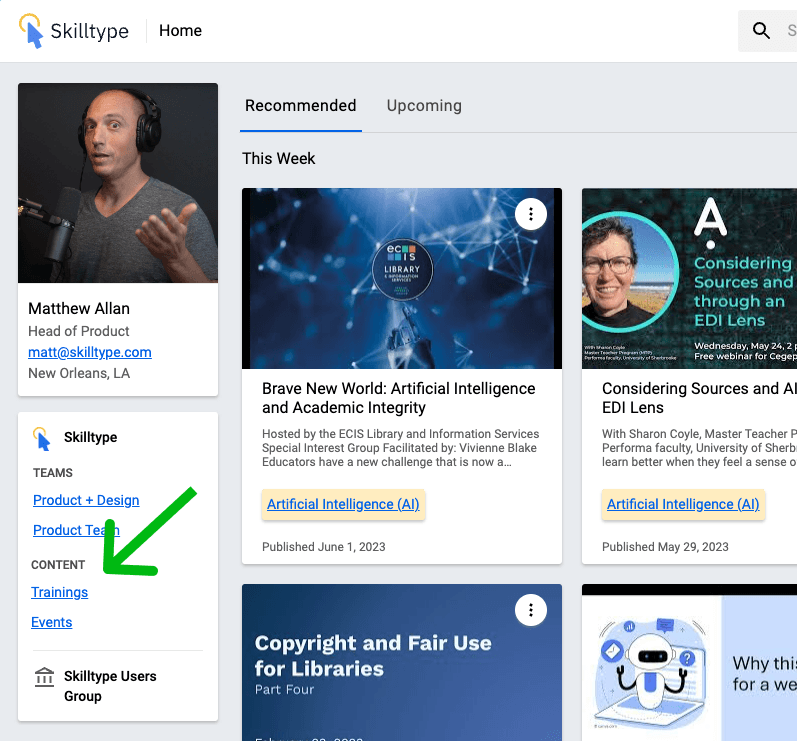This screenshot has width=797, height=741.
Task: Click Skilltype cursor icon in sidebar panel
Action: click(x=42, y=439)
